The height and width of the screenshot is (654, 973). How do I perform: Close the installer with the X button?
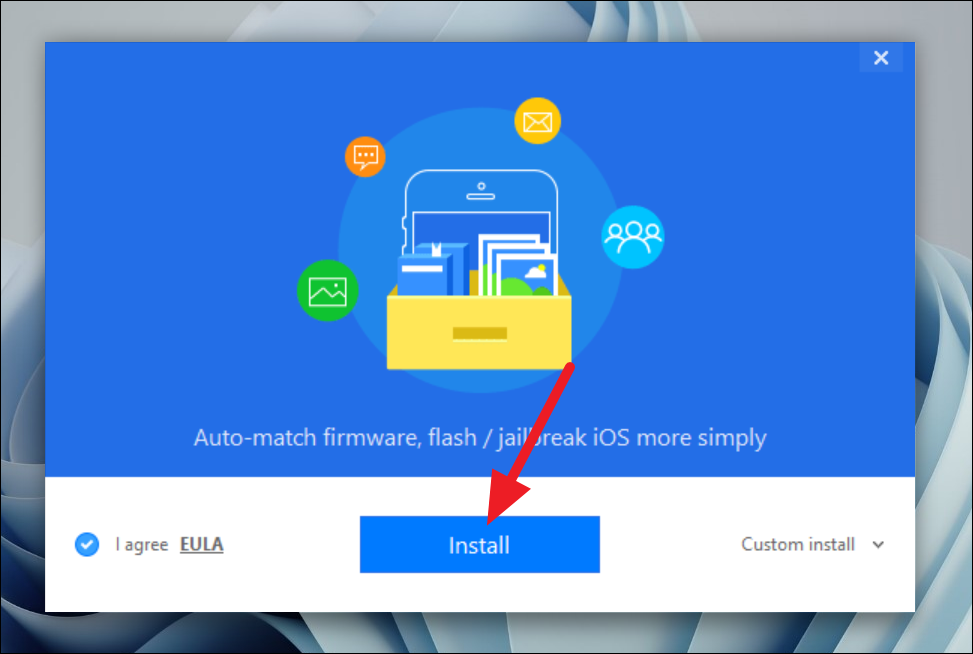(881, 58)
